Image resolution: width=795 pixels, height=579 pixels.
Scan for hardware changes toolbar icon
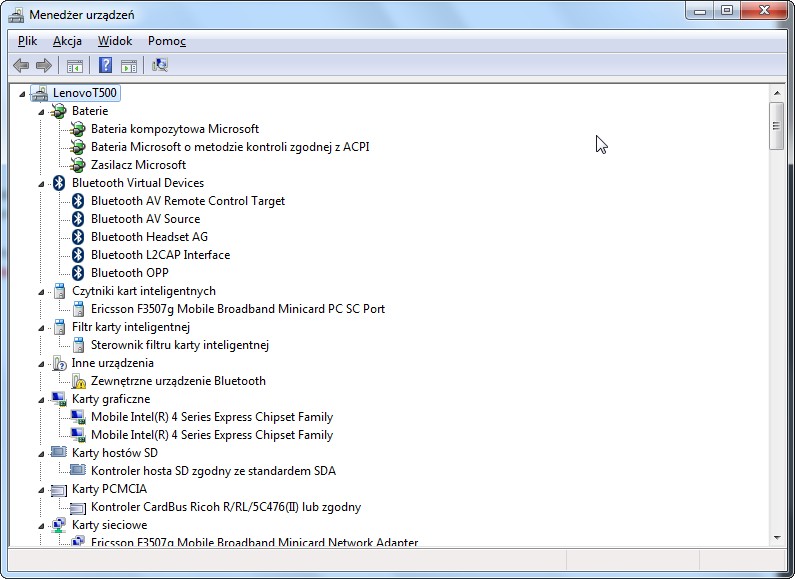(160, 65)
